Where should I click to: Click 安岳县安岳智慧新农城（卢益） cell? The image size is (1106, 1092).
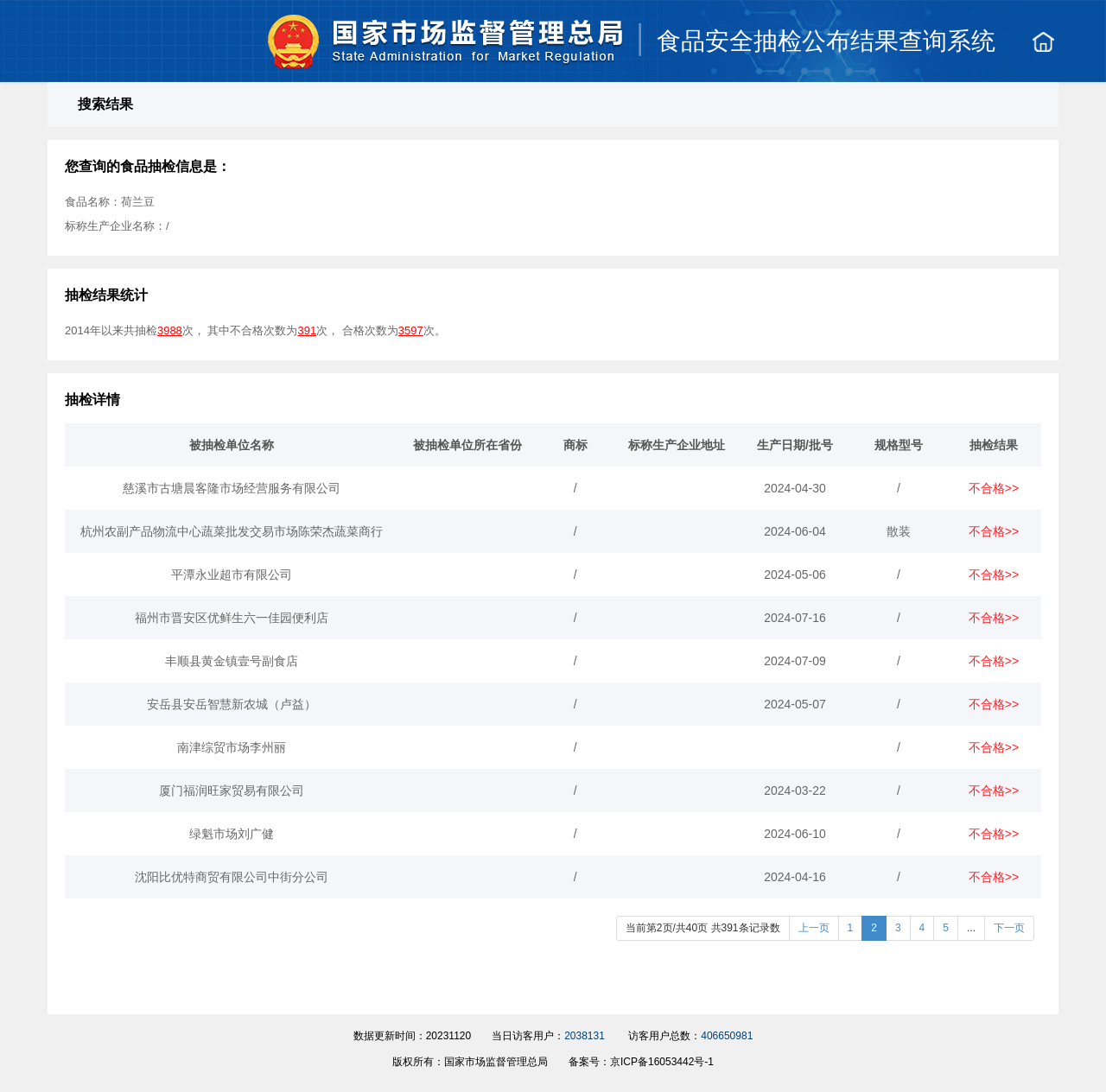point(232,704)
